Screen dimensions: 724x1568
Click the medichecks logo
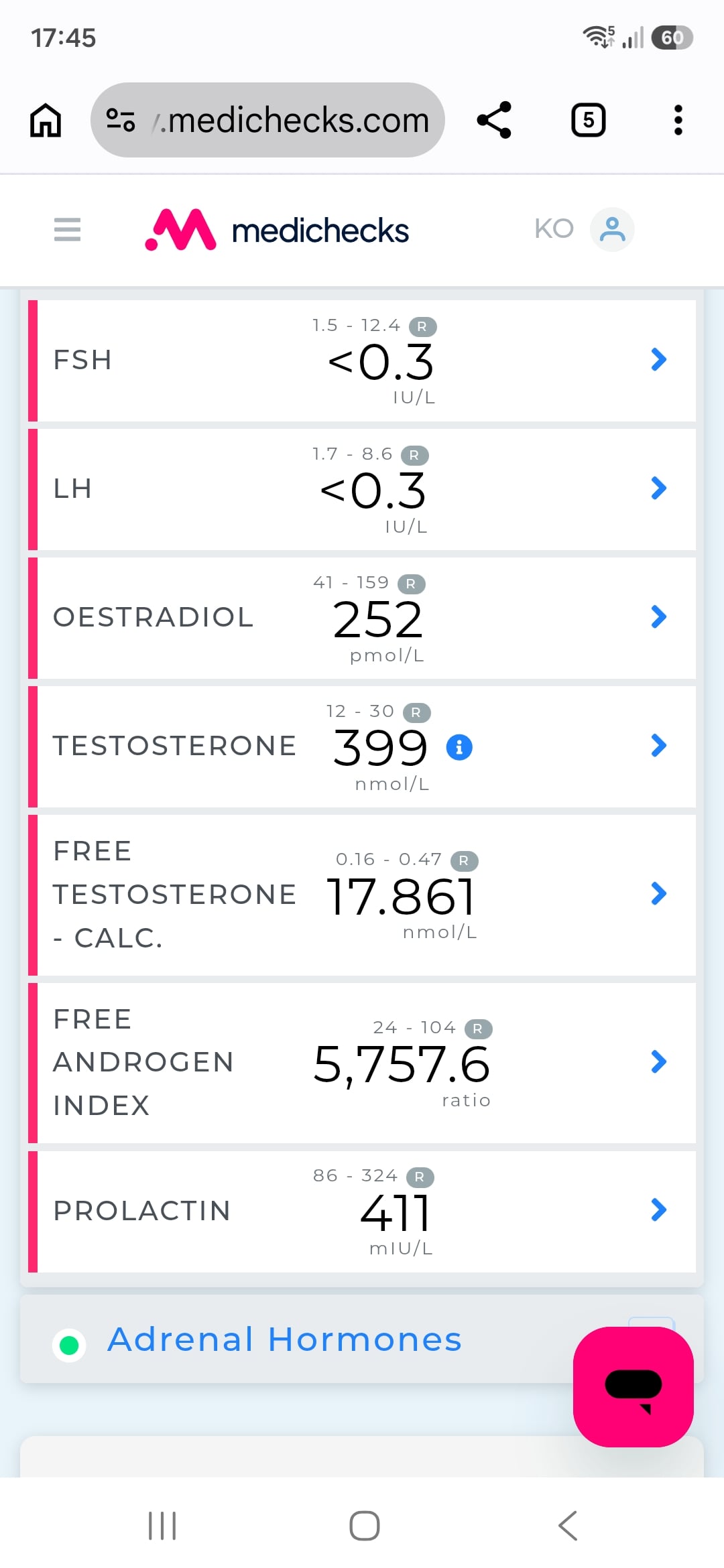pos(277,230)
